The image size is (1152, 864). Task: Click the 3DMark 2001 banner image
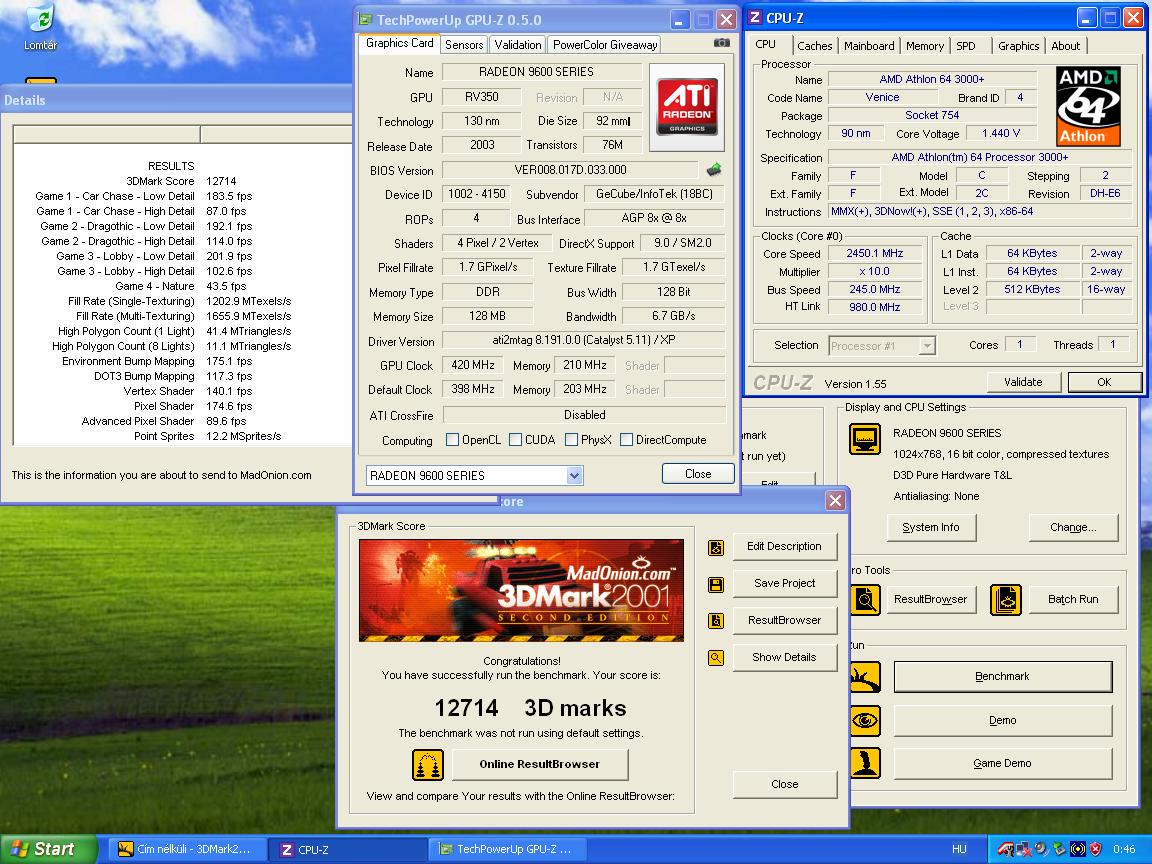click(522, 591)
